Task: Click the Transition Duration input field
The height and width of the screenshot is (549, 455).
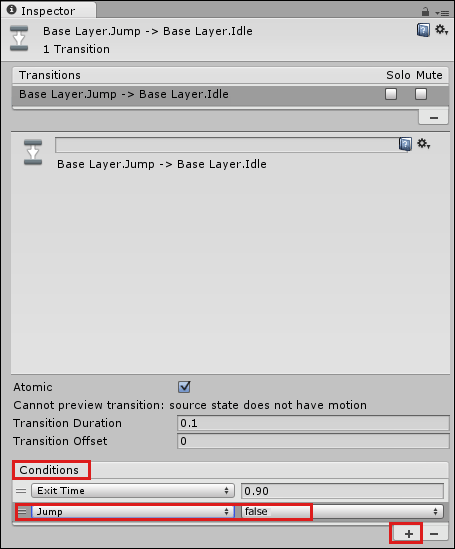Action: (313, 423)
